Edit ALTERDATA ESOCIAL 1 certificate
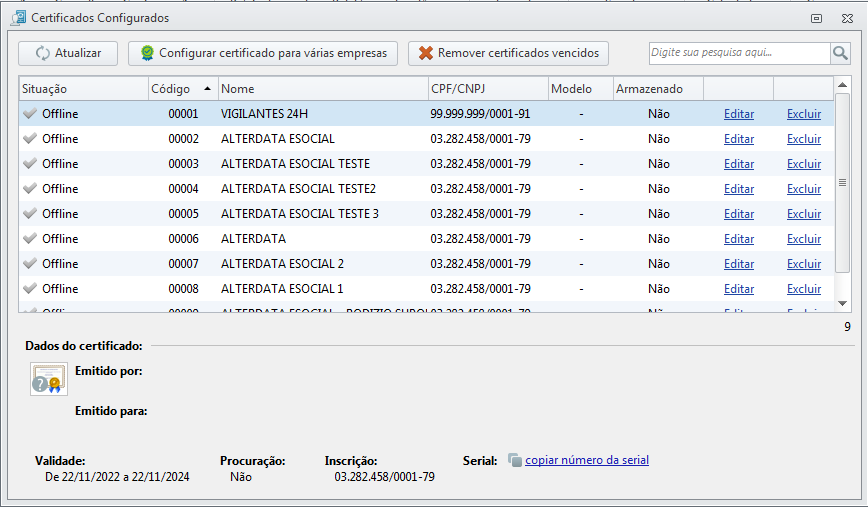This screenshot has height=507, width=868. pyautogui.click(x=739, y=288)
